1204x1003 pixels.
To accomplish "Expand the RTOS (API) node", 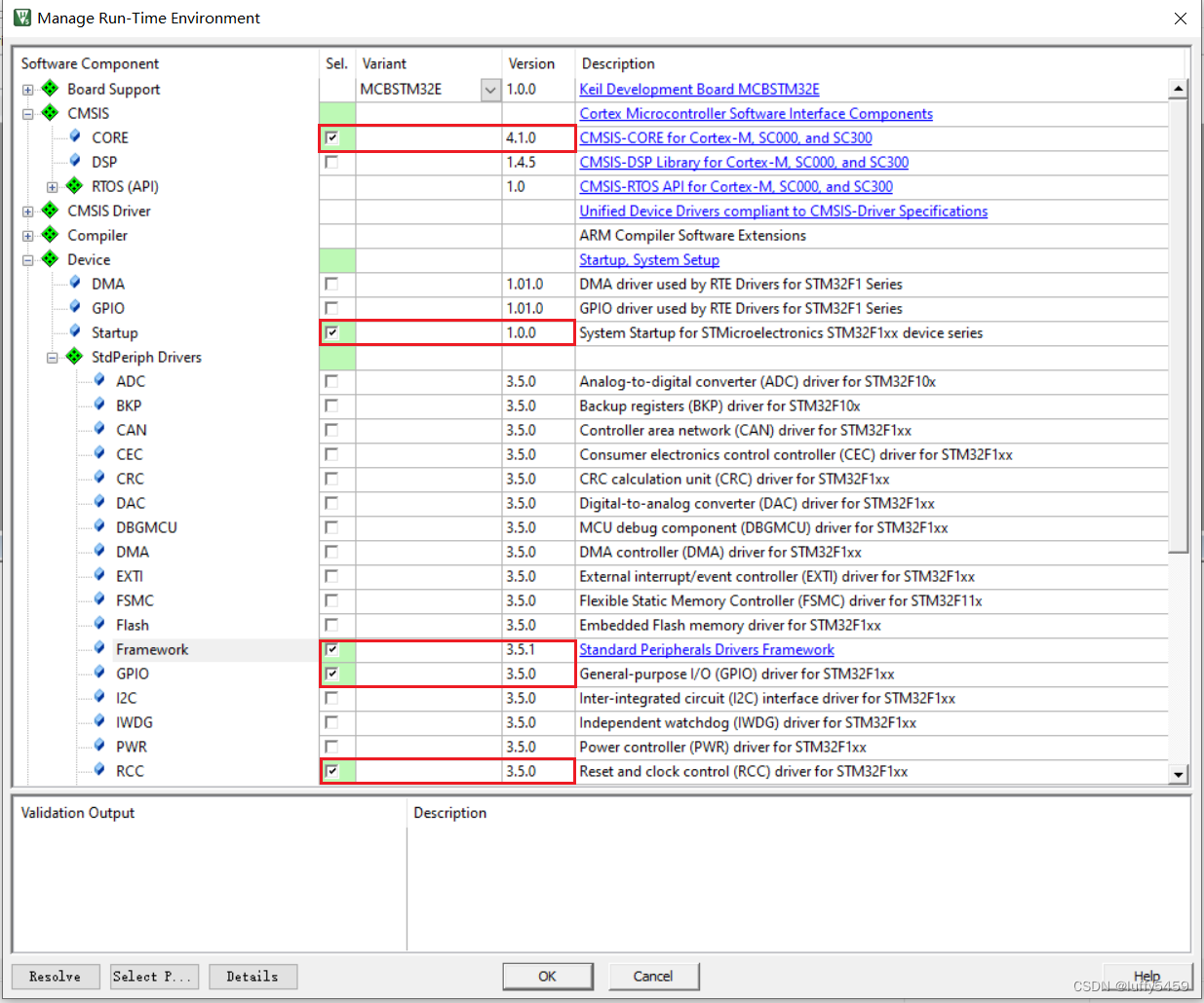I will pyautogui.click(x=53, y=187).
